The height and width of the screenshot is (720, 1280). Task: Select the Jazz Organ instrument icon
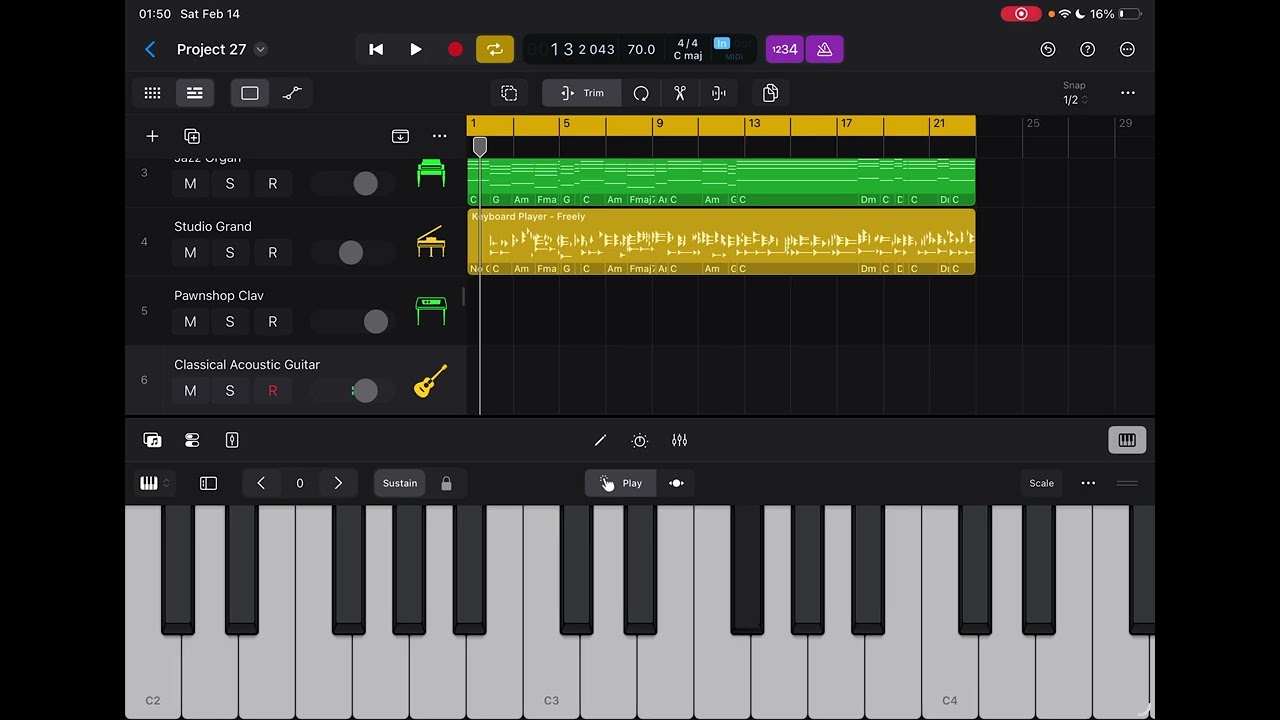pos(431,172)
